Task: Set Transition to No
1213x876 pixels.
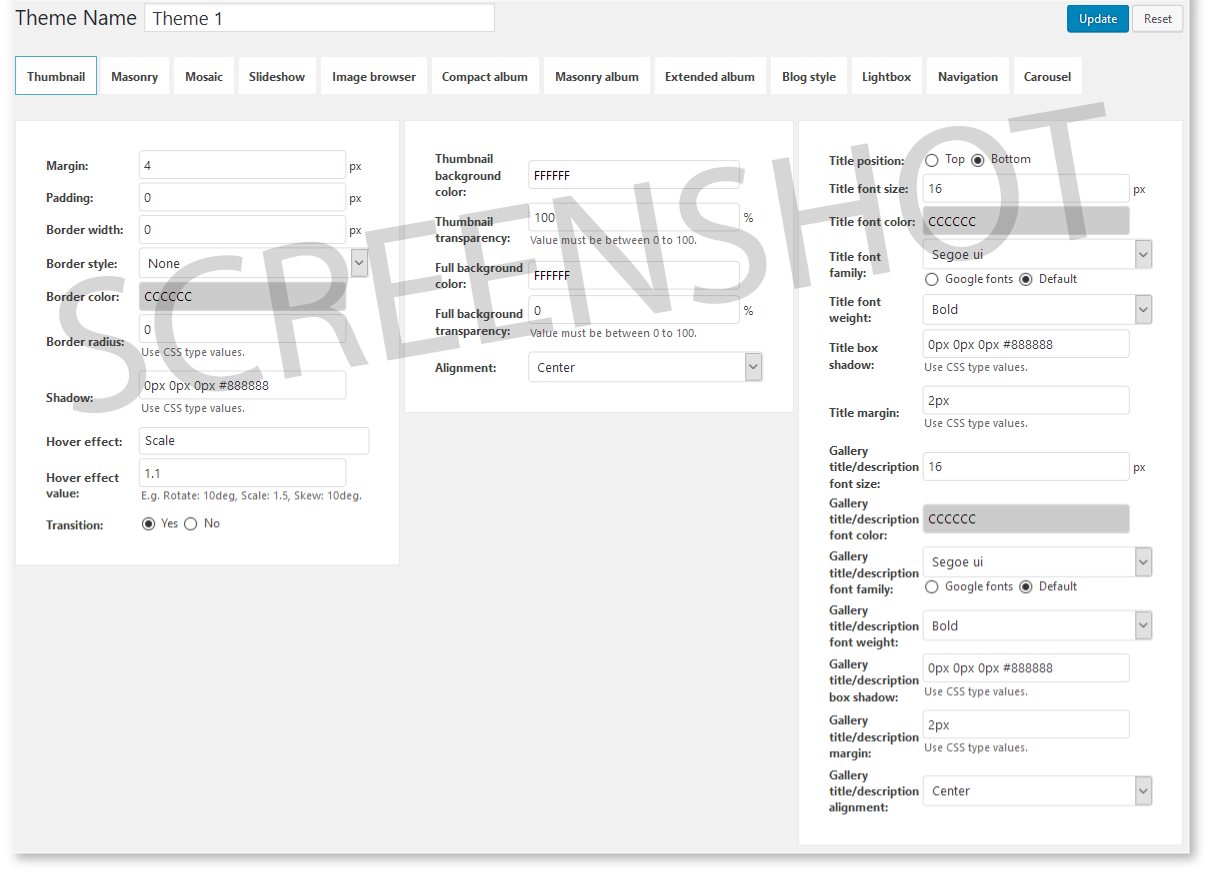Action: point(191,524)
